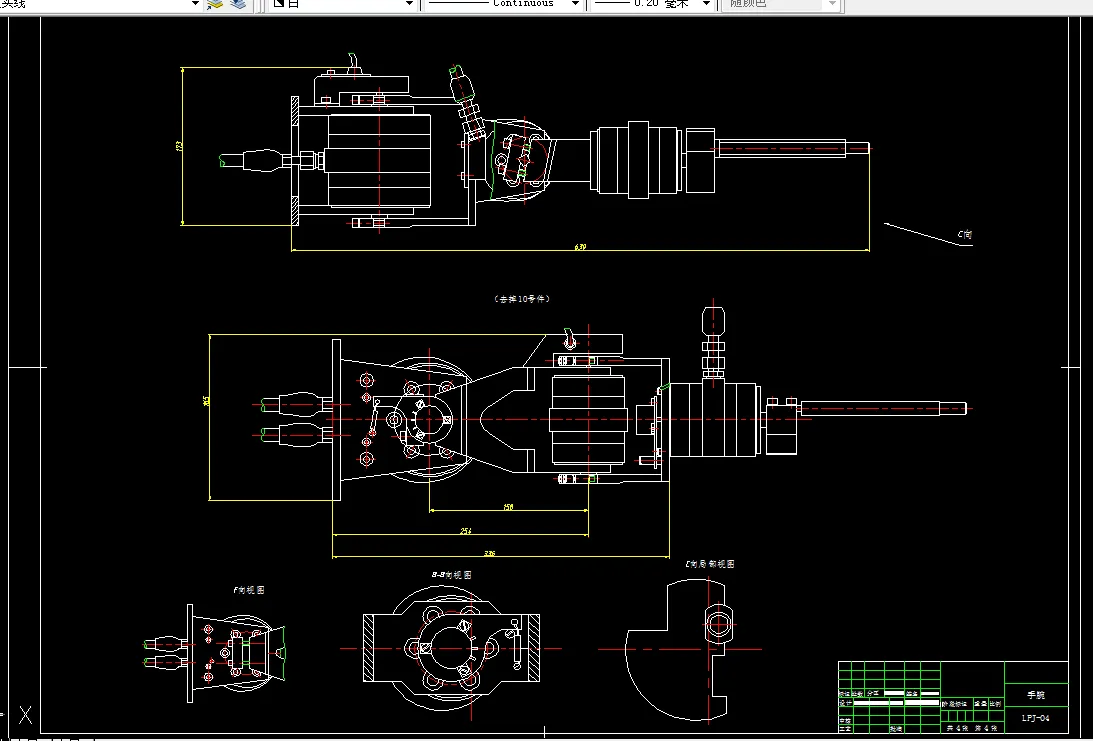Click the white color swatch in color control
This screenshot has width=1093, height=741.
click(279, 3)
